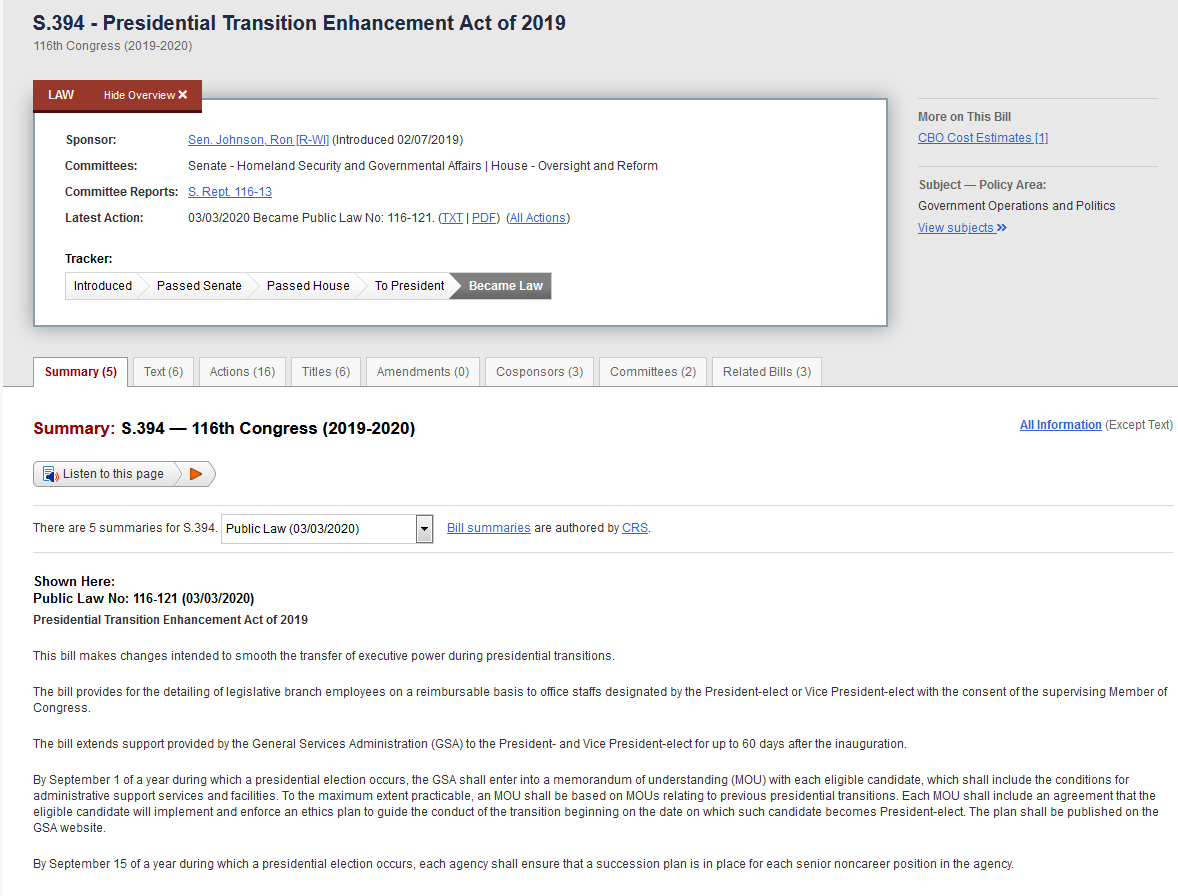Open CBO Cost Estimates [1] link
Image resolution: width=1178 pixels, height=896 pixels.
coord(983,137)
